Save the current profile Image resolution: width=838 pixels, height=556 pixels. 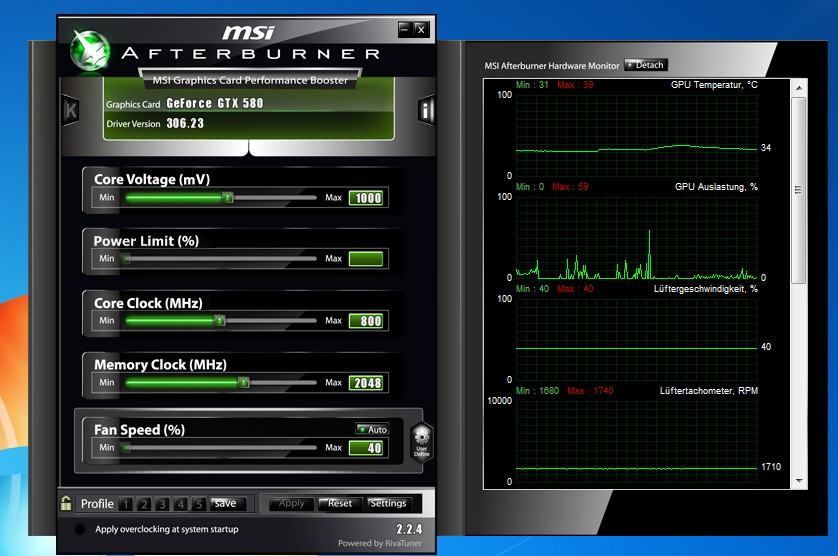pyautogui.click(x=227, y=504)
